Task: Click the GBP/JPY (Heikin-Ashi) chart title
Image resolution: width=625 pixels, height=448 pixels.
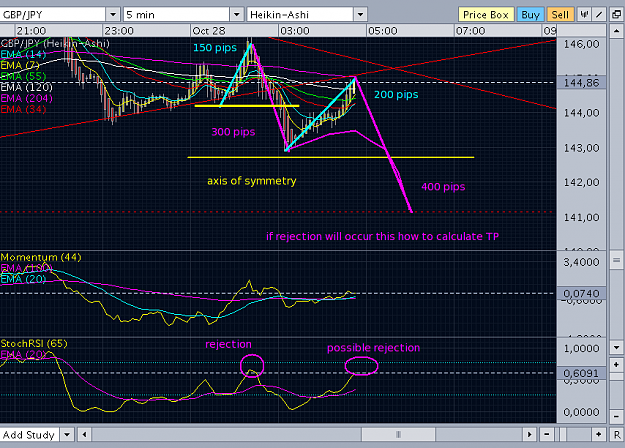Action: (x=55, y=43)
